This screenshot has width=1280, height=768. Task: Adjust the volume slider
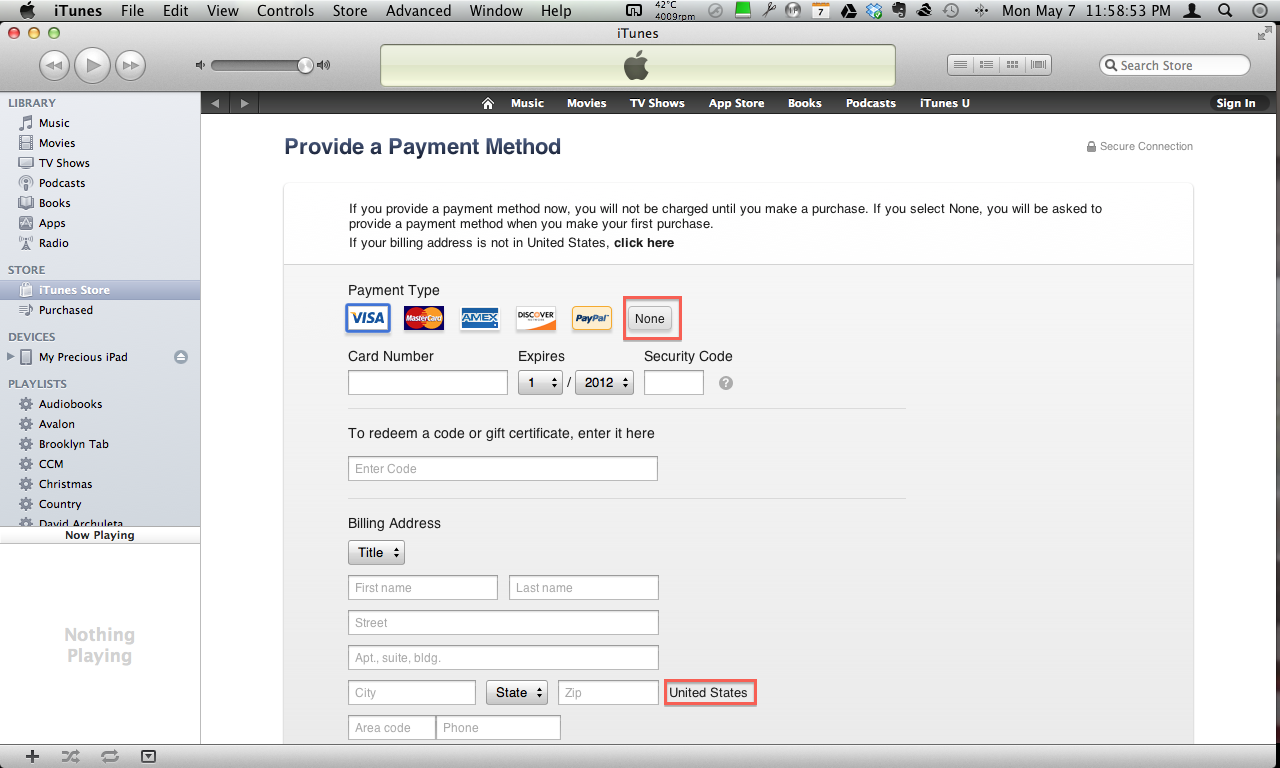264,65
